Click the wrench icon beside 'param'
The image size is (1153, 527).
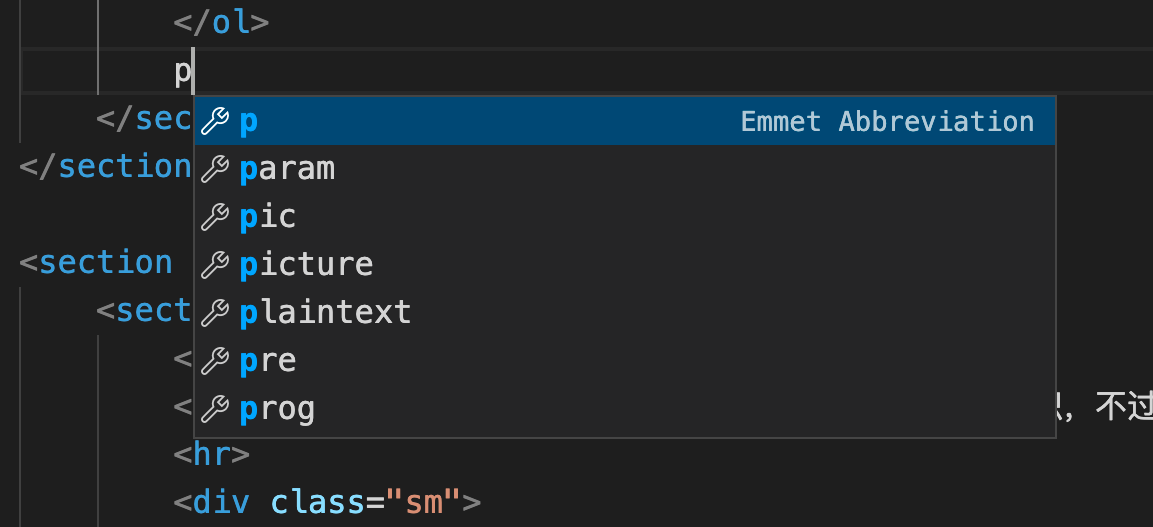(x=215, y=169)
